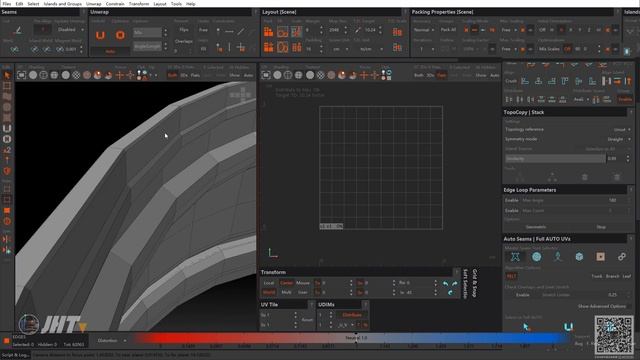Click the Stop button in Edge Loop
Screen dimensions: 640x360
601,227
